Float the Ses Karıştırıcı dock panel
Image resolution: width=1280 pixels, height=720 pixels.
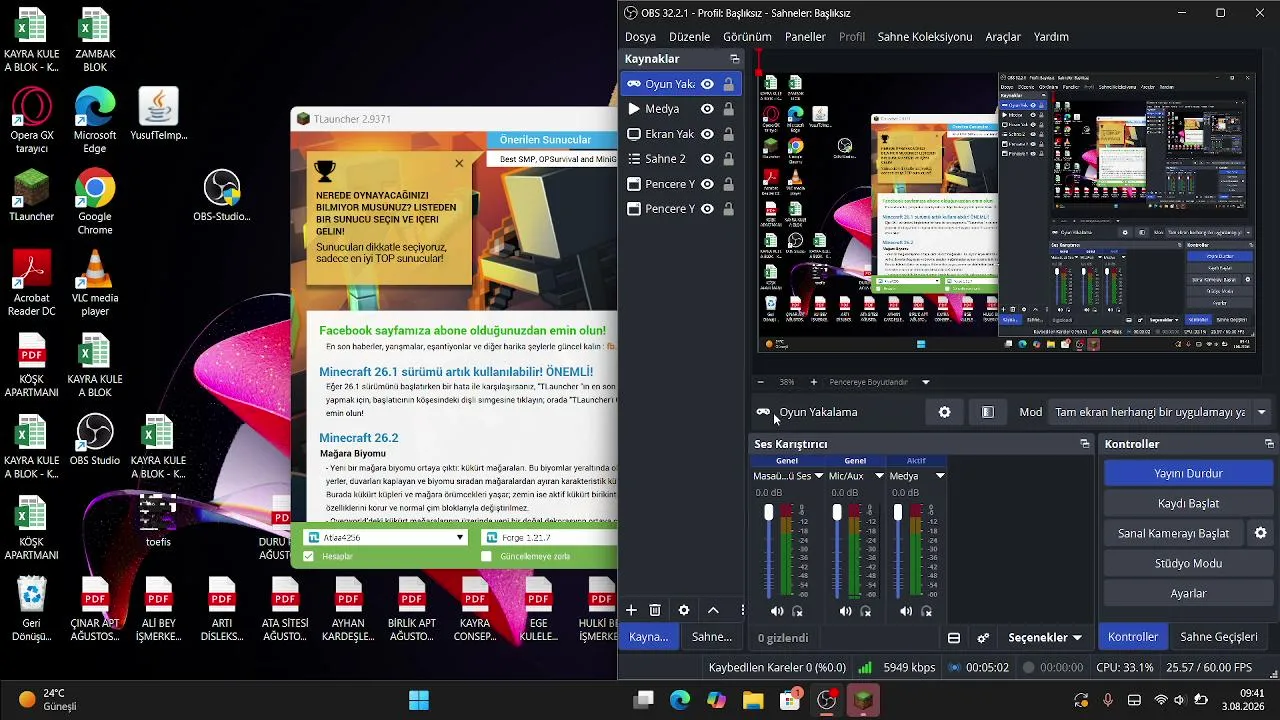(x=1085, y=444)
